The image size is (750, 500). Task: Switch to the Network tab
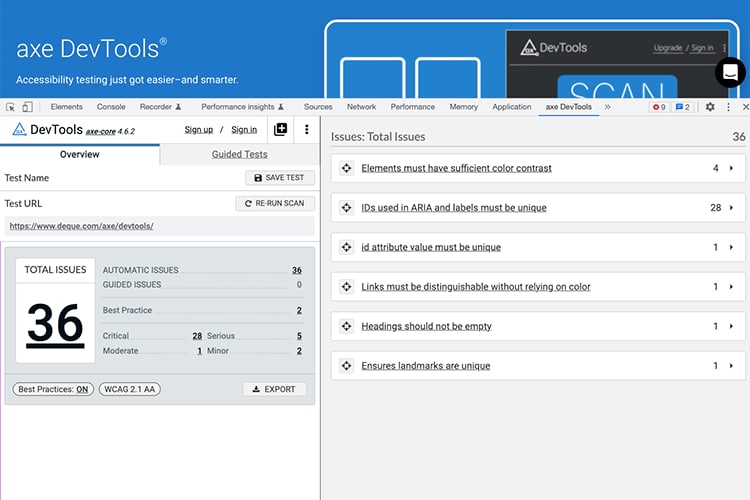click(x=362, y=107)
